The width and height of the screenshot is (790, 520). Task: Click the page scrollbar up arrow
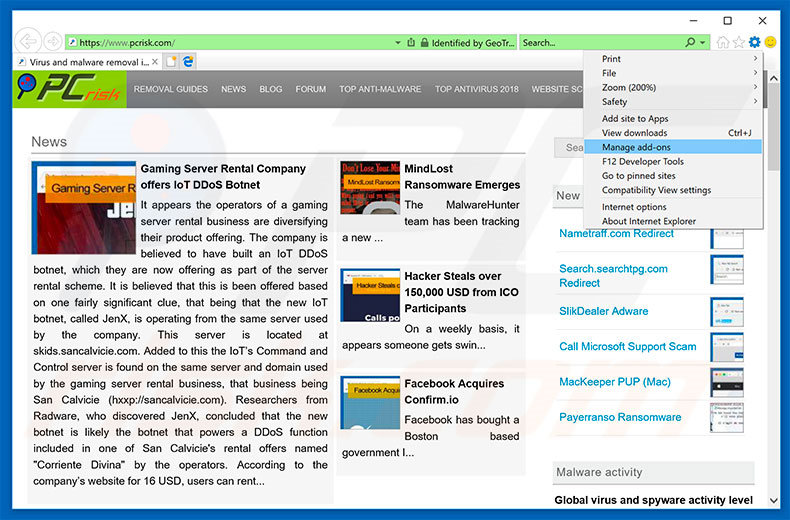774,78
